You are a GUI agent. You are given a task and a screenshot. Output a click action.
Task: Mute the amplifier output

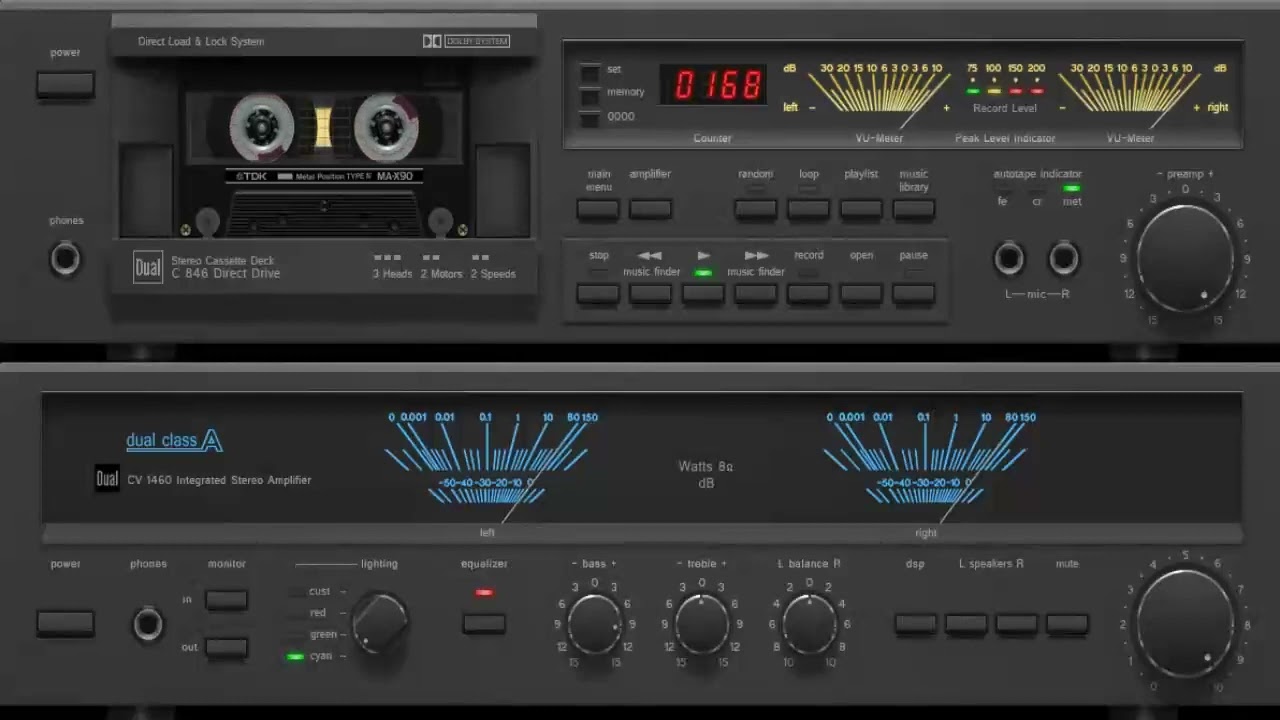tap(1067, 624)
